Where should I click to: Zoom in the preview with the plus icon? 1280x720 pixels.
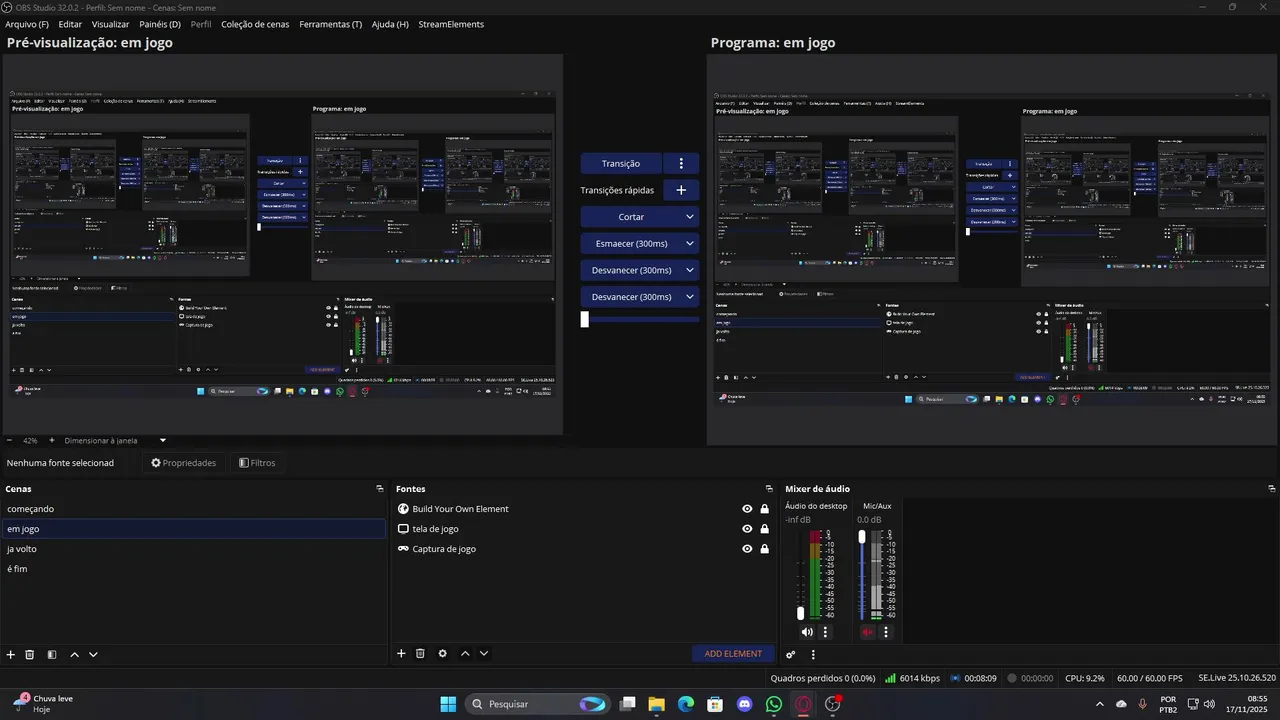(52, 440)
